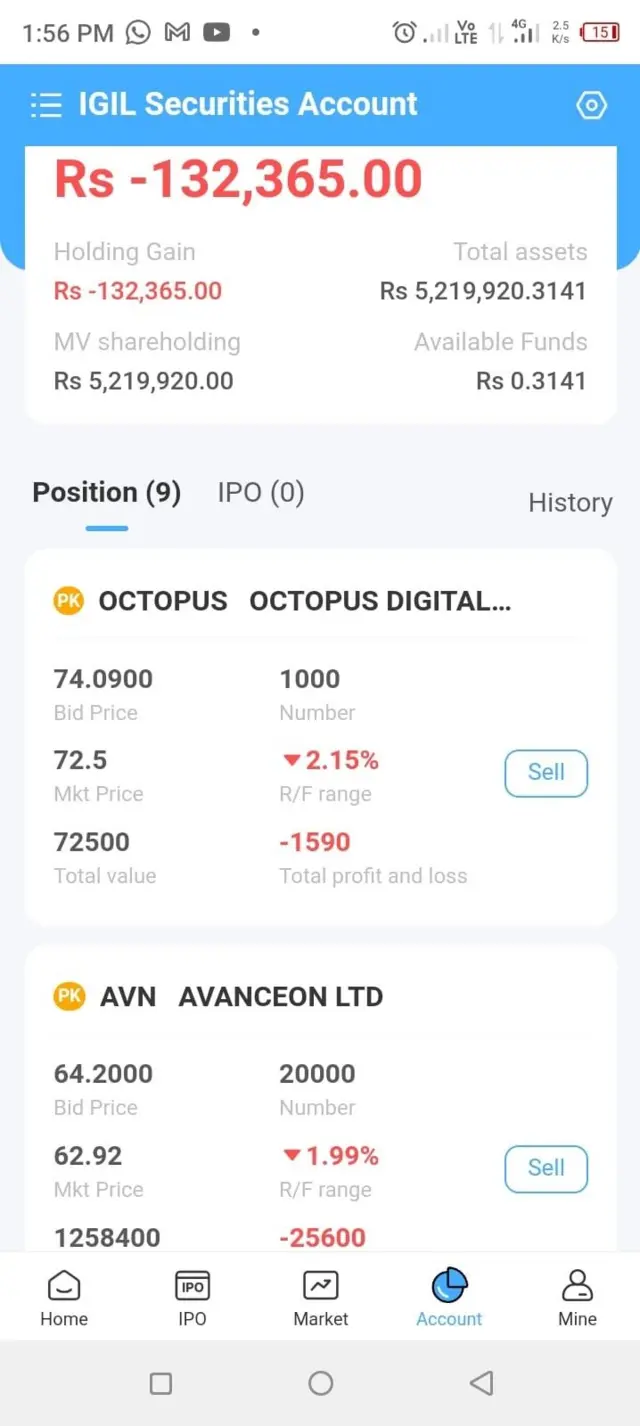The image size is (640, 1426).
Task: Open the Market chart icon
Action: tap(321, 1286)
